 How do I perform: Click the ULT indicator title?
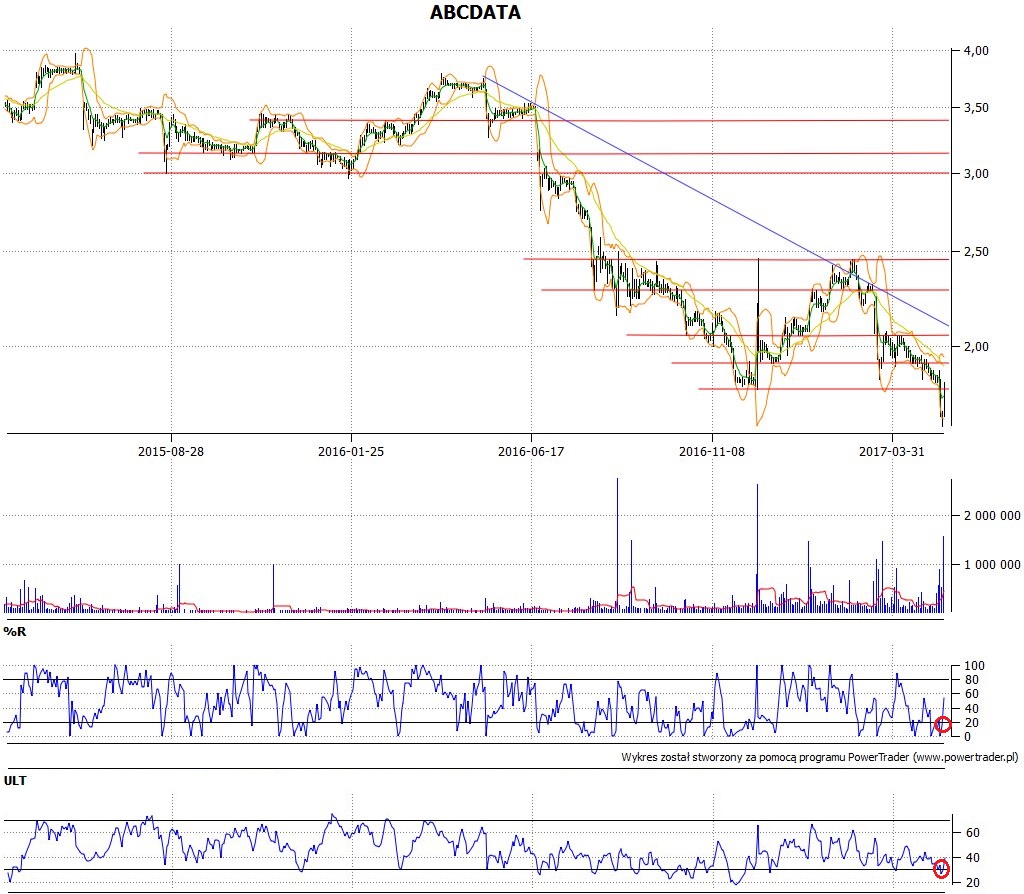(x=15, y=780)
